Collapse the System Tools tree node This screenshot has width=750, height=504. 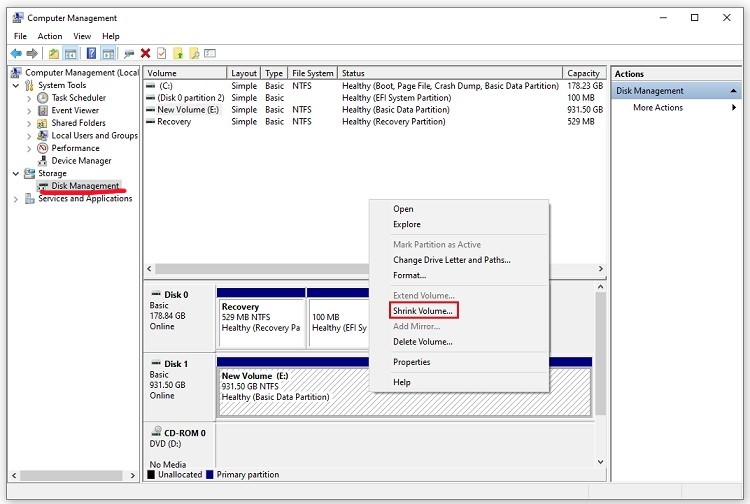click(16, 85)
